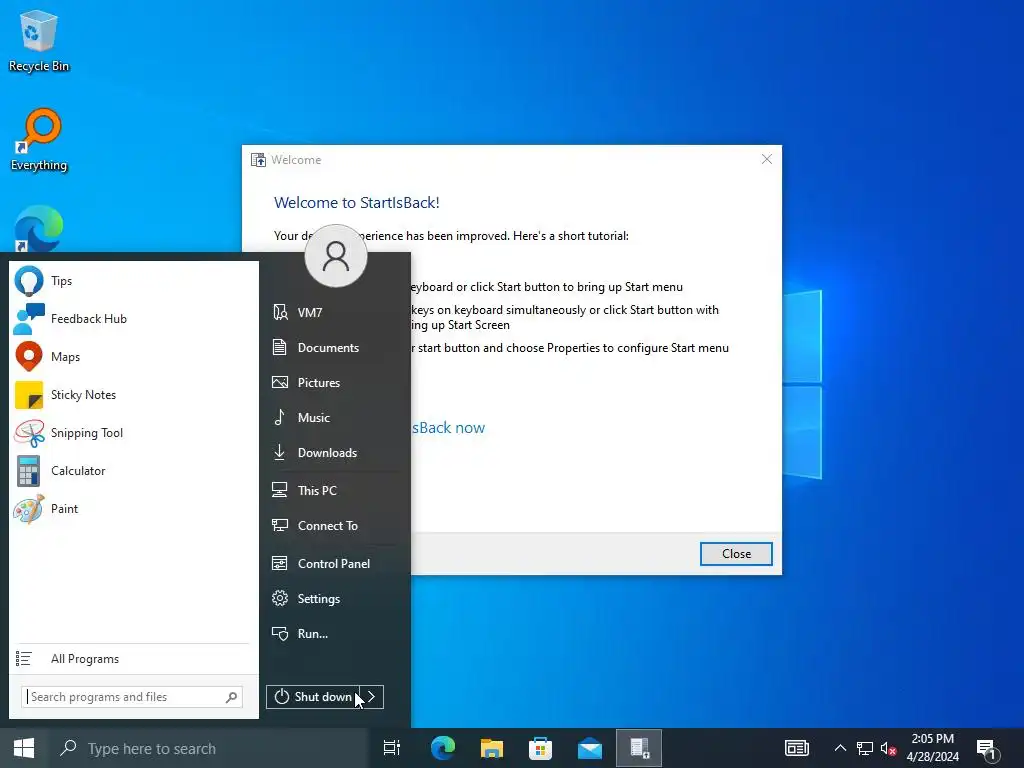Open Tips from the Start menu
1024x768 pixels.
pyautogui.click(x=134, y=281)
